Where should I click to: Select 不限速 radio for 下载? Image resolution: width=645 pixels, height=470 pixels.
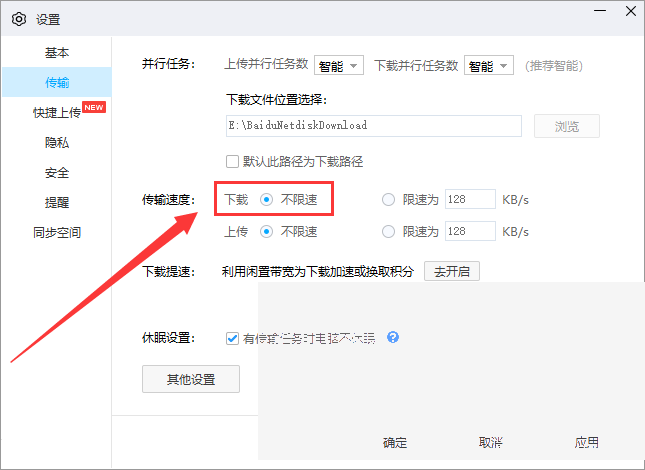point(266,200)
